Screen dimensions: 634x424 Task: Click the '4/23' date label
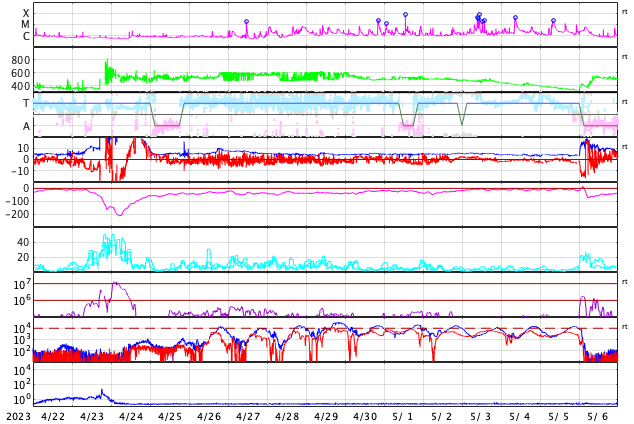(92, 416)
